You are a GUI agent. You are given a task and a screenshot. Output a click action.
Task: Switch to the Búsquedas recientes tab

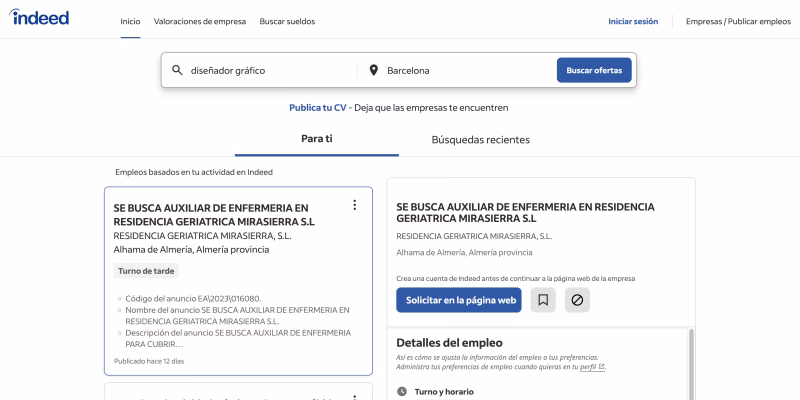481,139
